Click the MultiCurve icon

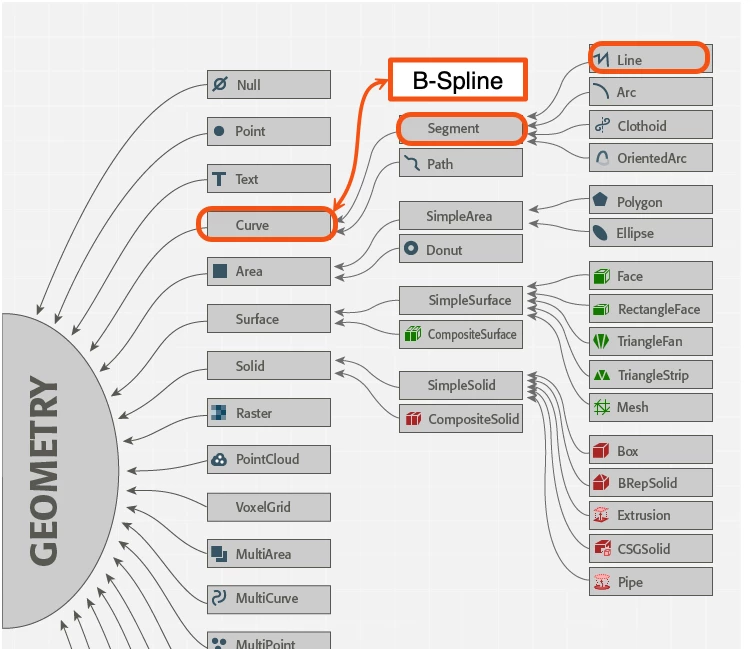219,598
